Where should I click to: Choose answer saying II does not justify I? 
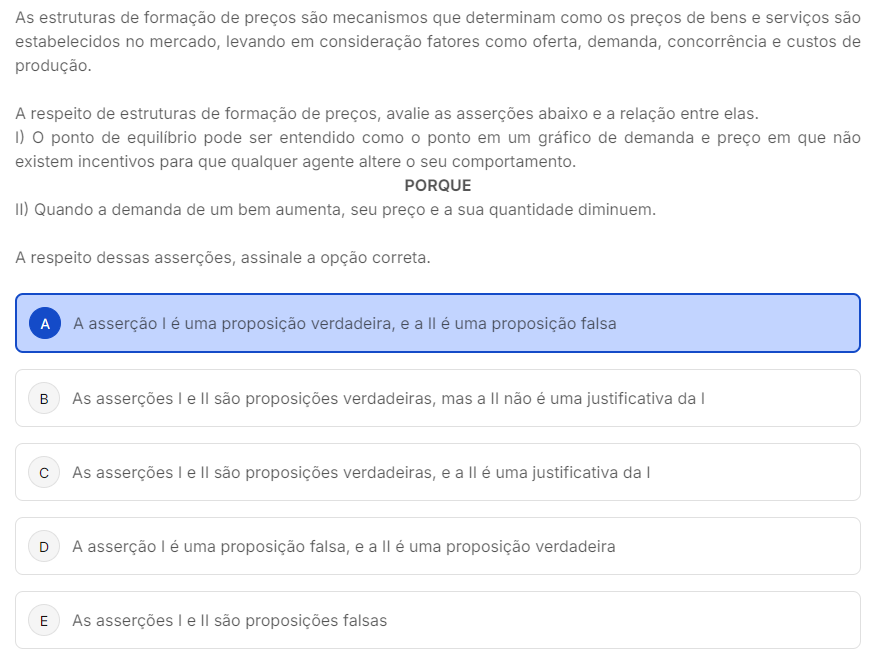[x=388, y=398]
